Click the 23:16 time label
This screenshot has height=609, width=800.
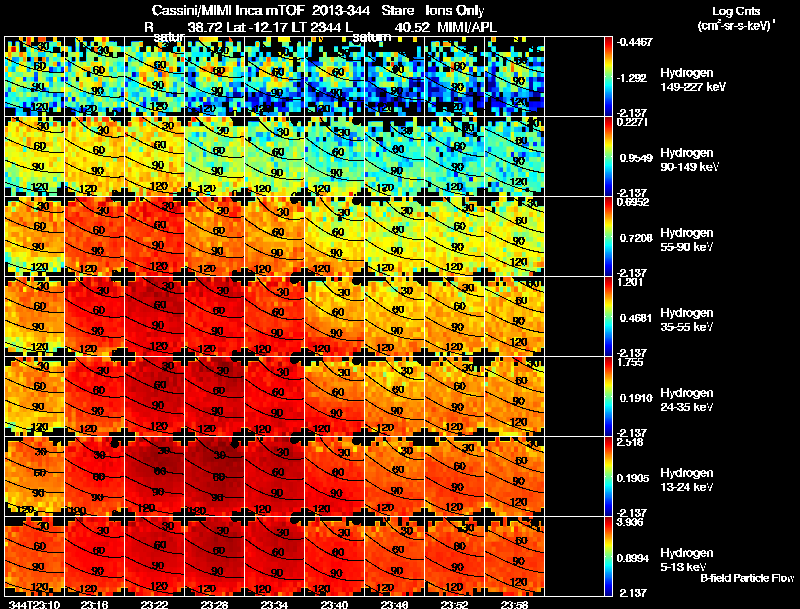click(x=94, y=604)
